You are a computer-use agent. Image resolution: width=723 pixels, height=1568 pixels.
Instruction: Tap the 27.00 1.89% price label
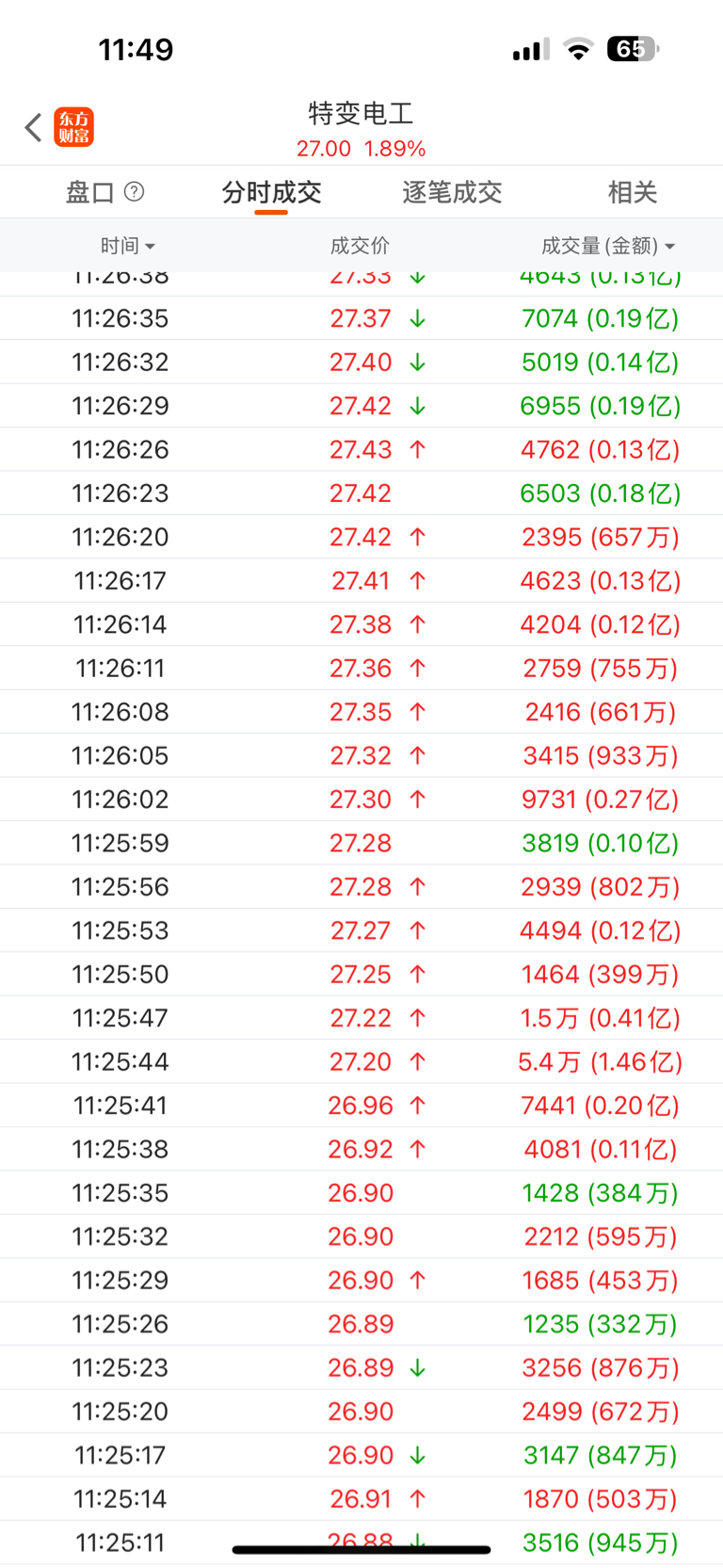361,149
